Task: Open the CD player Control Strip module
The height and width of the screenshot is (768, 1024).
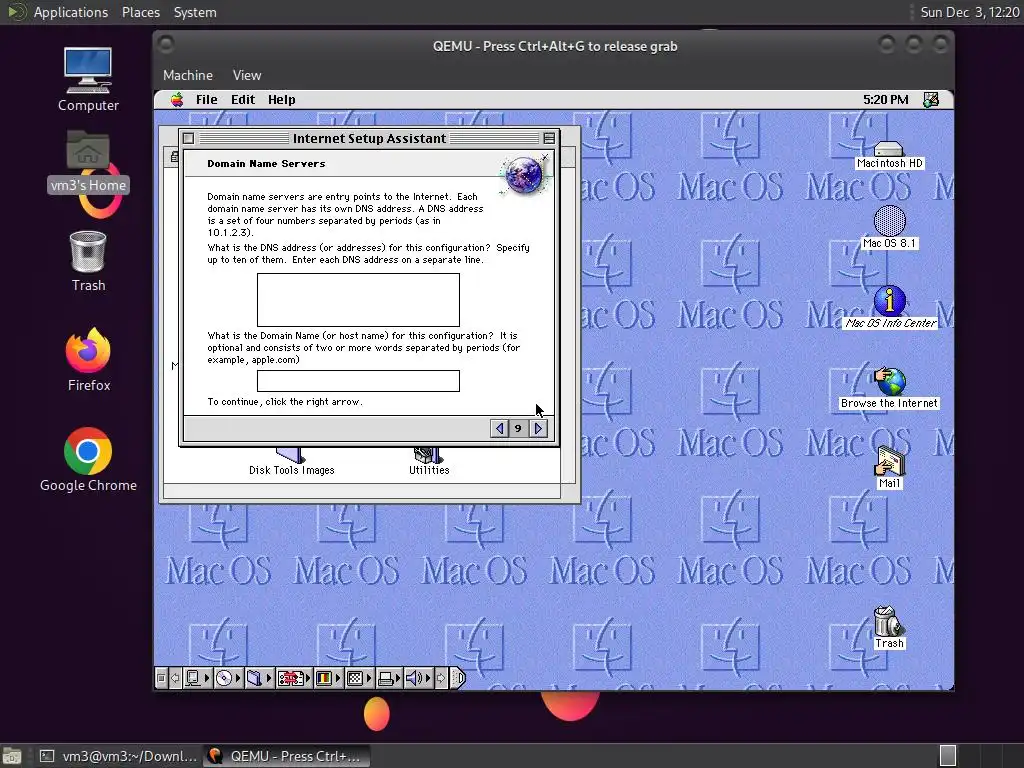Action: [x=229, y=678]
